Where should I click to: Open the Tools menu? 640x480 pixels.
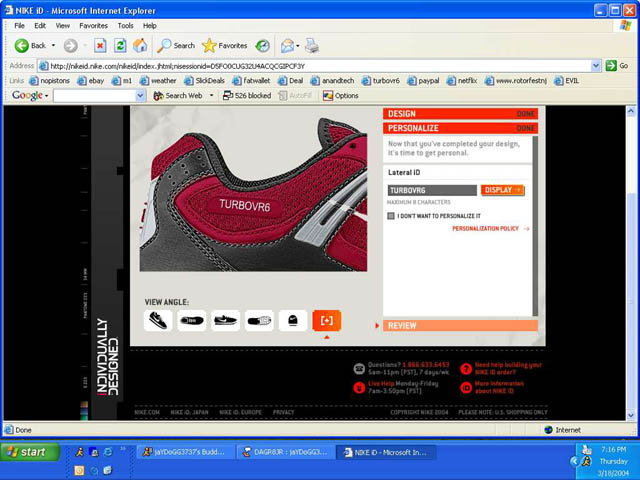click(x=125, y=25)
